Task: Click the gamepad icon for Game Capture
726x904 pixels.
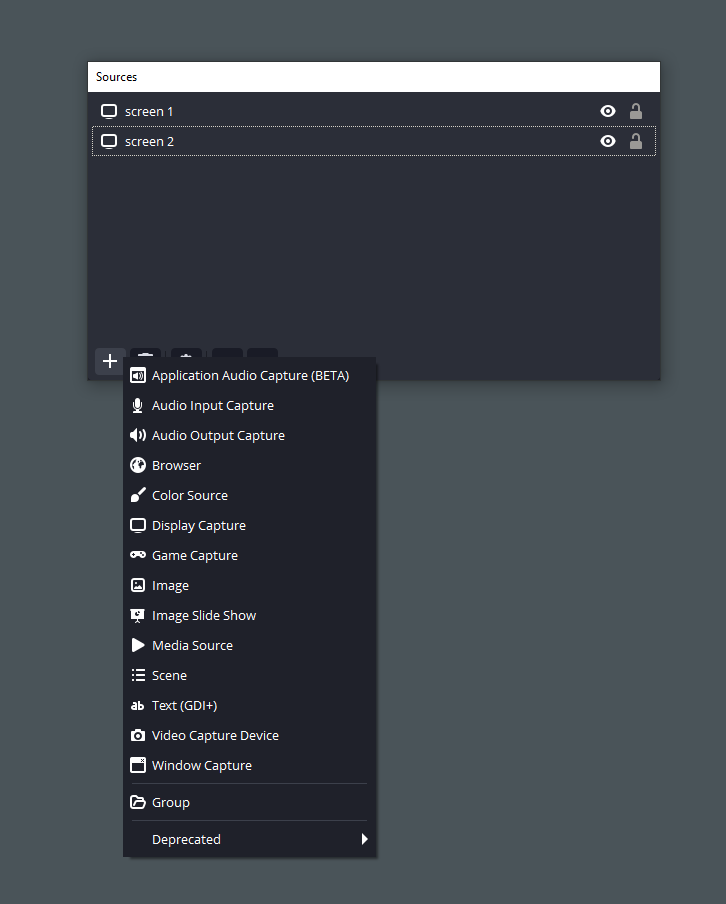Action: click(138, 555)
